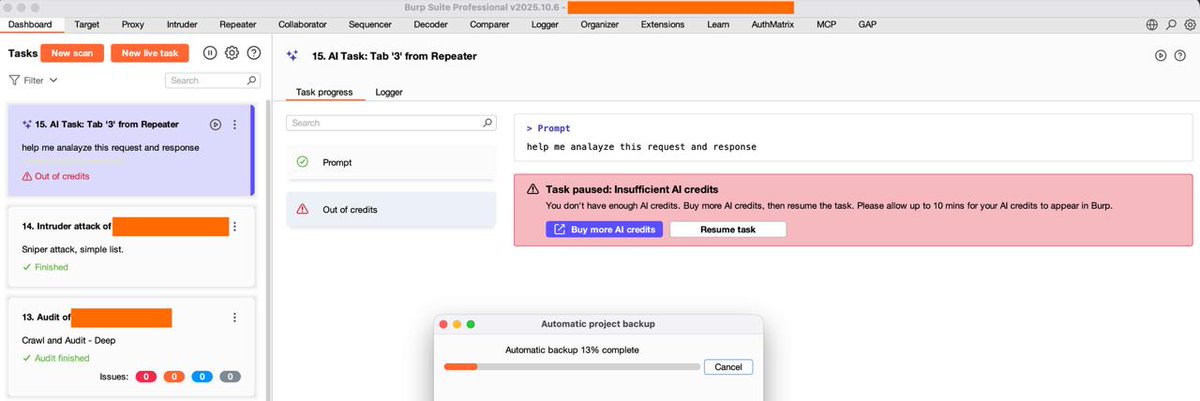The image size is (1200, 401).
Task: Click the green check icon next to Prompt step
Action: (302, 161)
